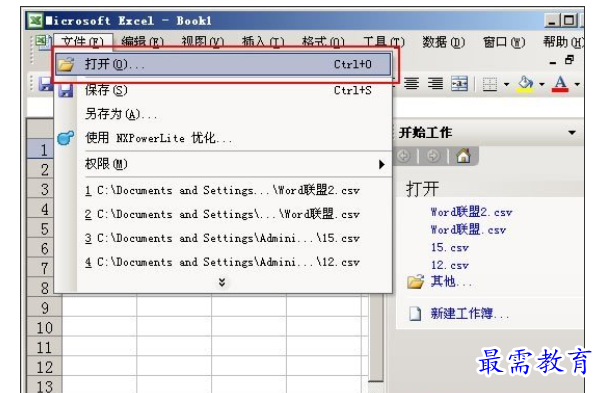This screenshot has height=393, width=600.
Task: Select row header 1
Action: coord(40,150)
